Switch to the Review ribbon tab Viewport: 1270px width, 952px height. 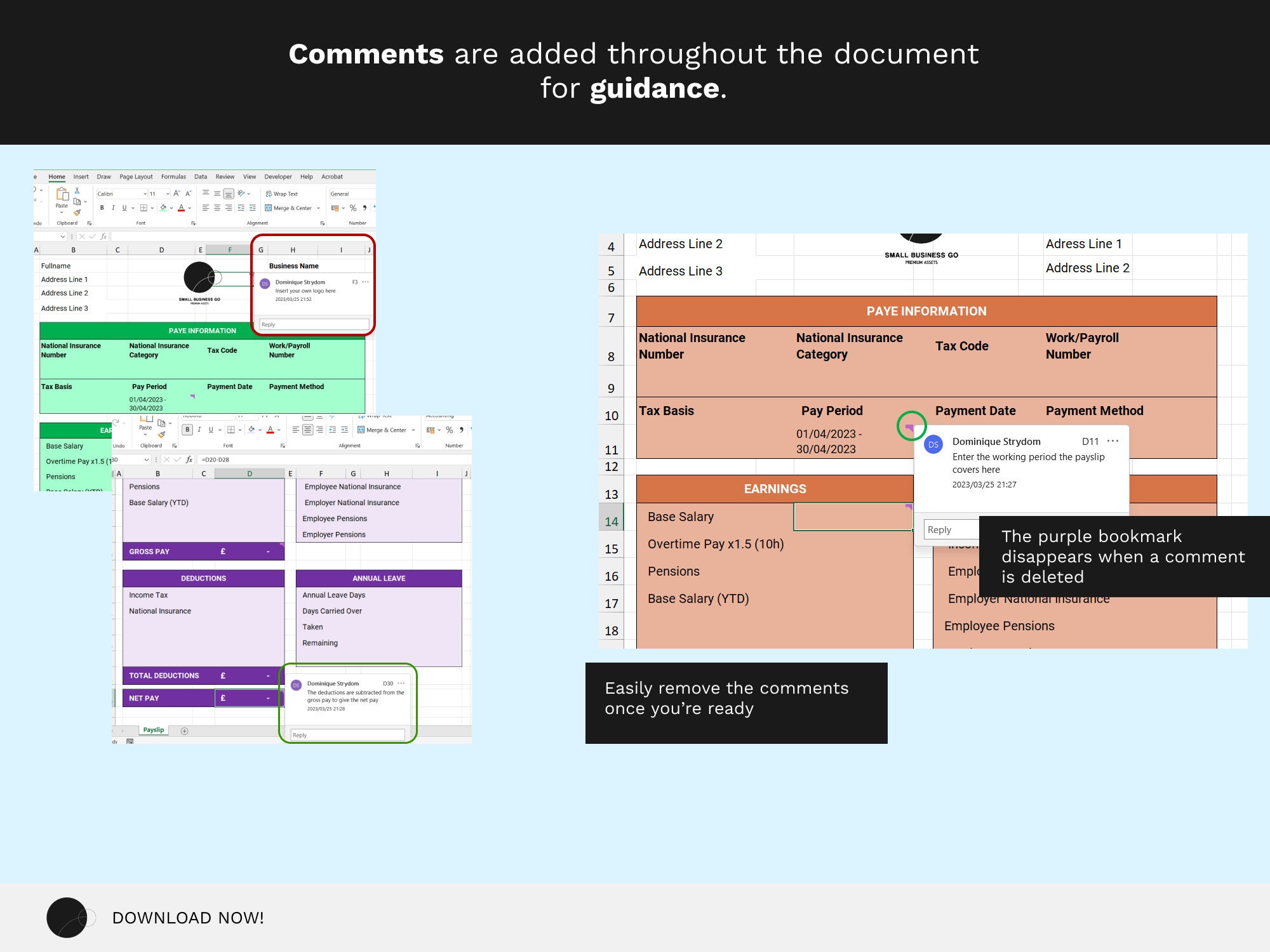224,176
